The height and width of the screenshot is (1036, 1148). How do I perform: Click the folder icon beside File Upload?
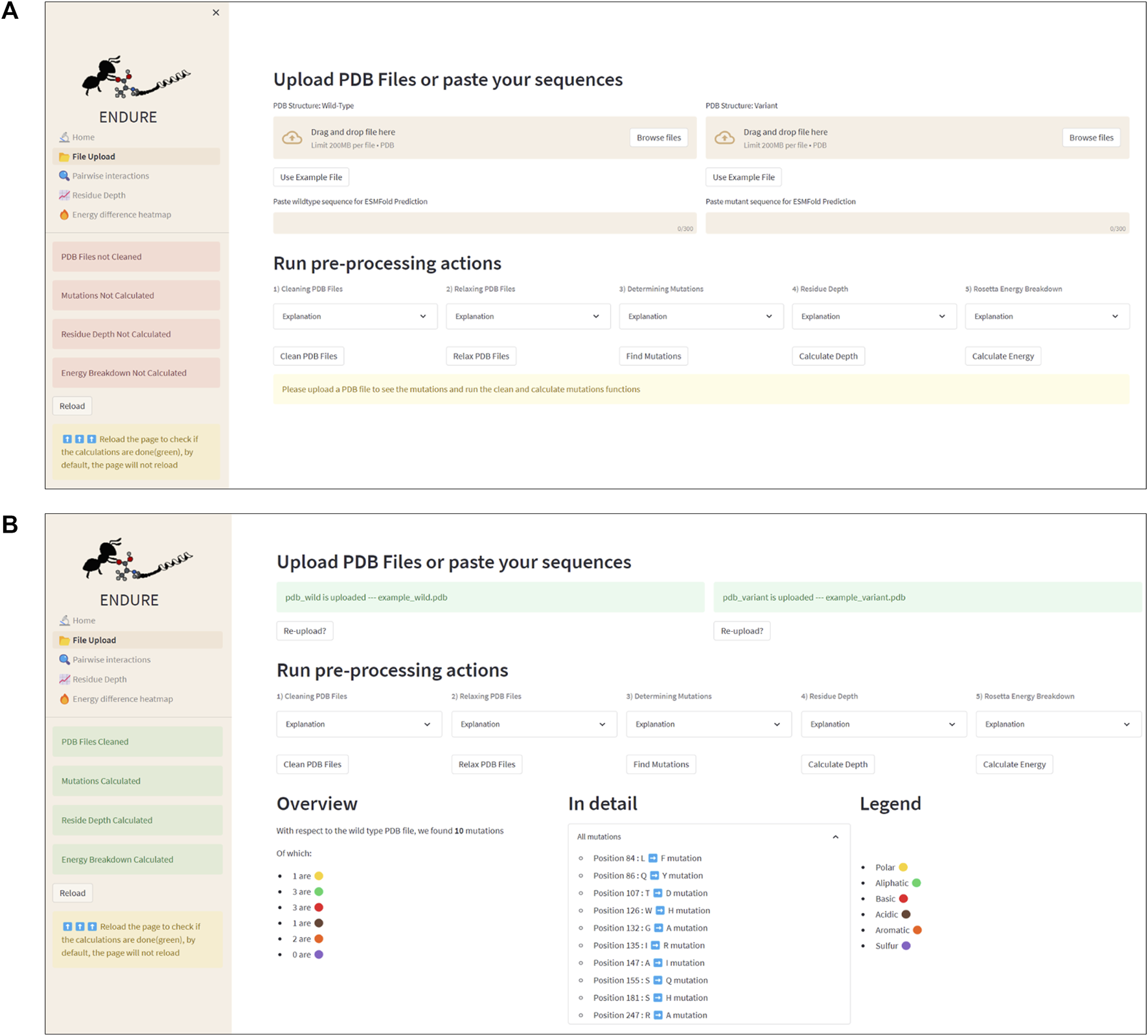point(64,157)
